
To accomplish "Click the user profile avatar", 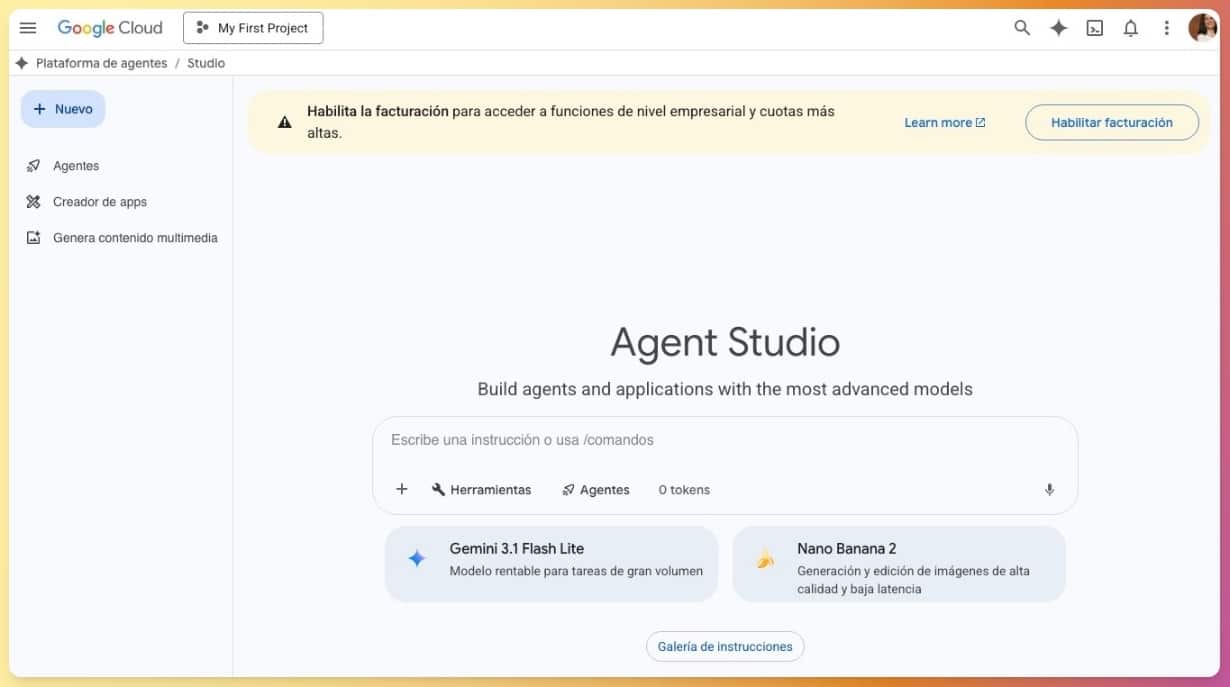I will pos(1202,28).
